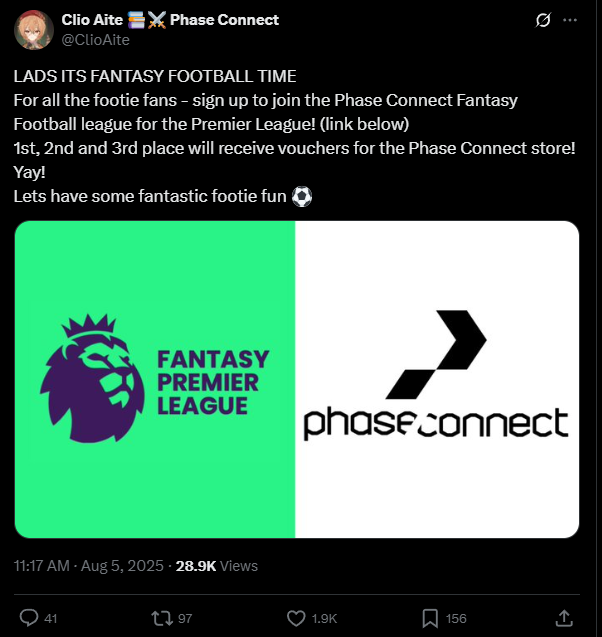
Task: Click the 41 replies count
Action: pyautogui.click(x=51, y=619)
